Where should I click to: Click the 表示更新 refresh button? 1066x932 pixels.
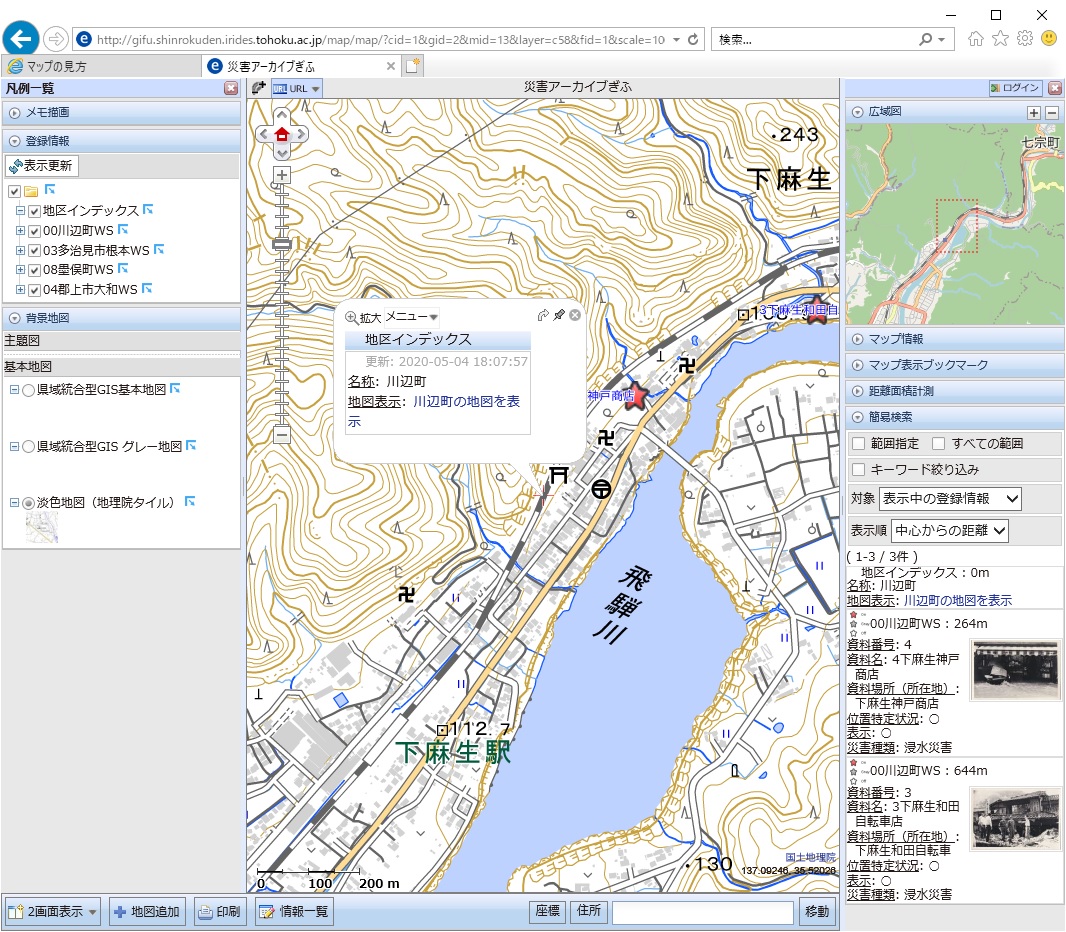point(41,166)
